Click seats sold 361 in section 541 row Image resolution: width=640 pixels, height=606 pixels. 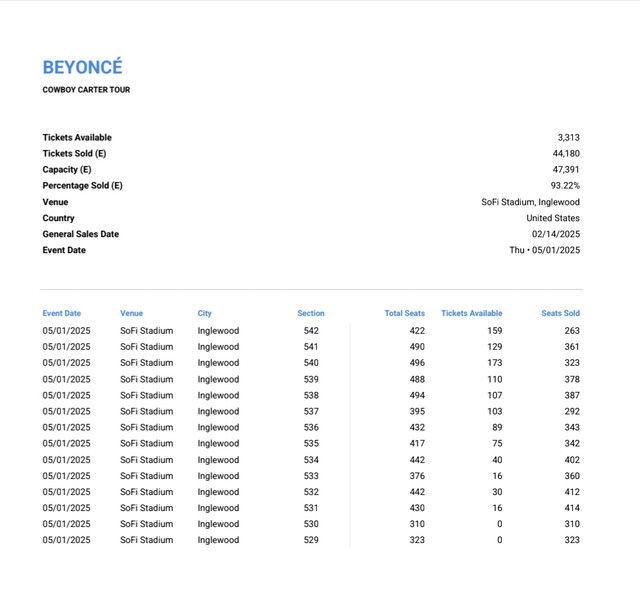(x=572, y=346)
